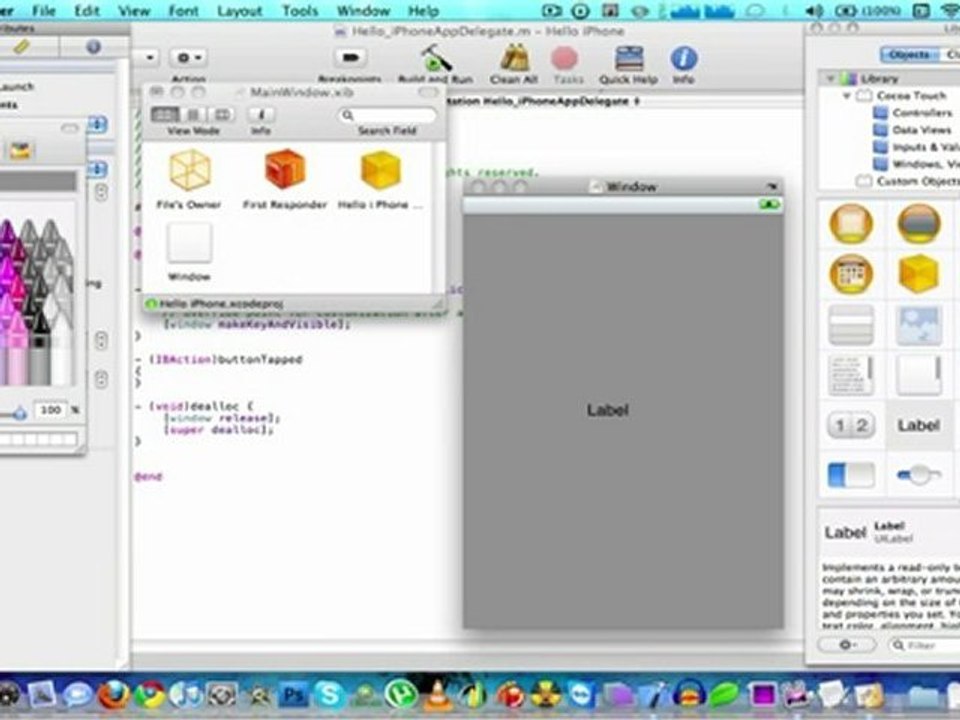Collapse the Cocoa Touch group
This screenshot has width=960, height=720.
coord(847,96)
